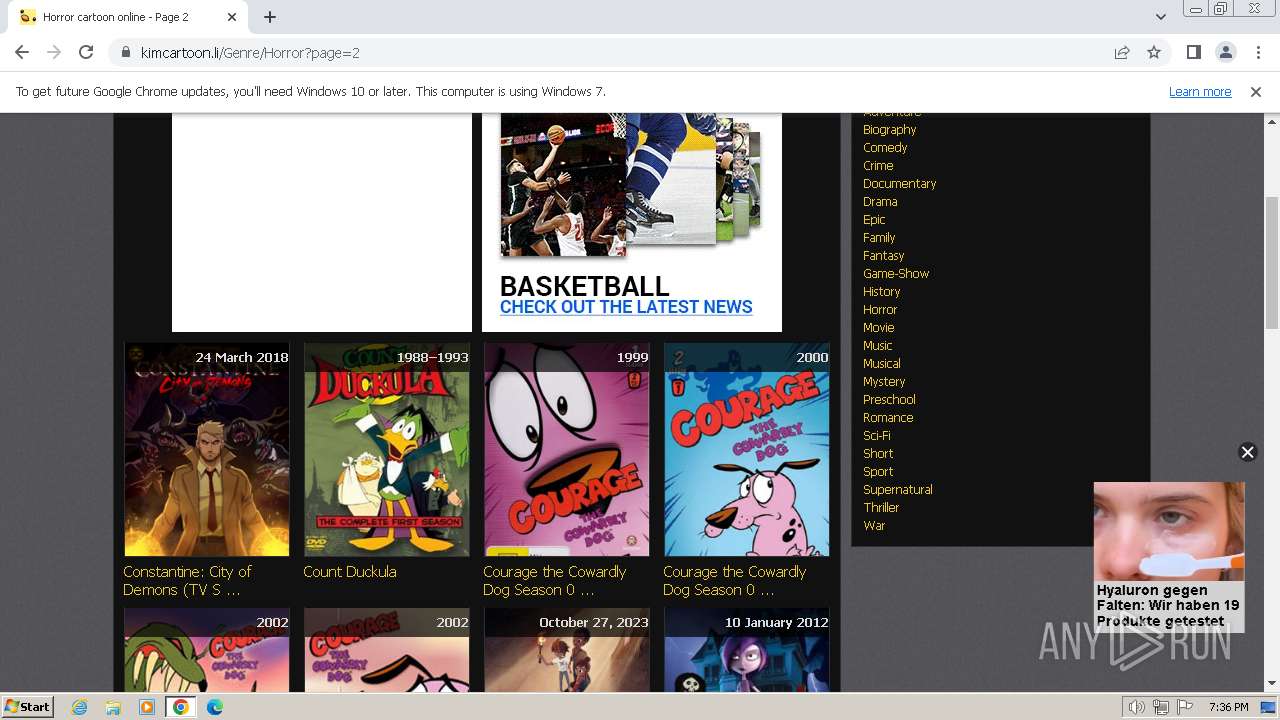The height and width of the screenshot is (720, 1280).
Task: Open the October 27, 2023 cartoon thumbnail
Action: tap(567, 650)
